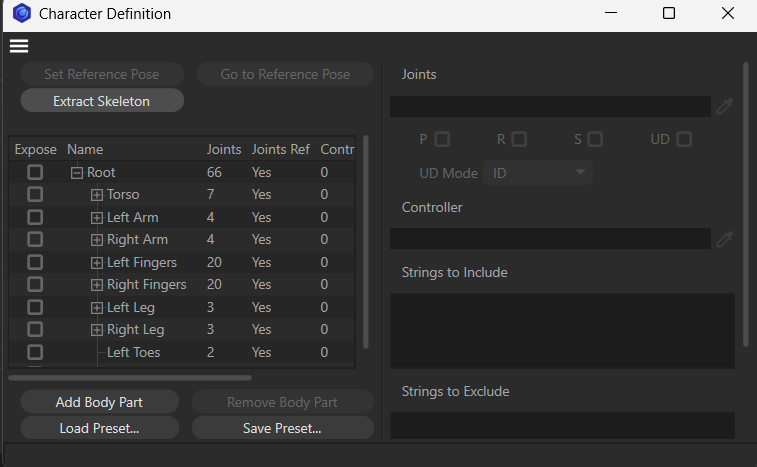Click the Joints Ref column header
This screenshot has height=467, width=757.
(x=280, y=150)
